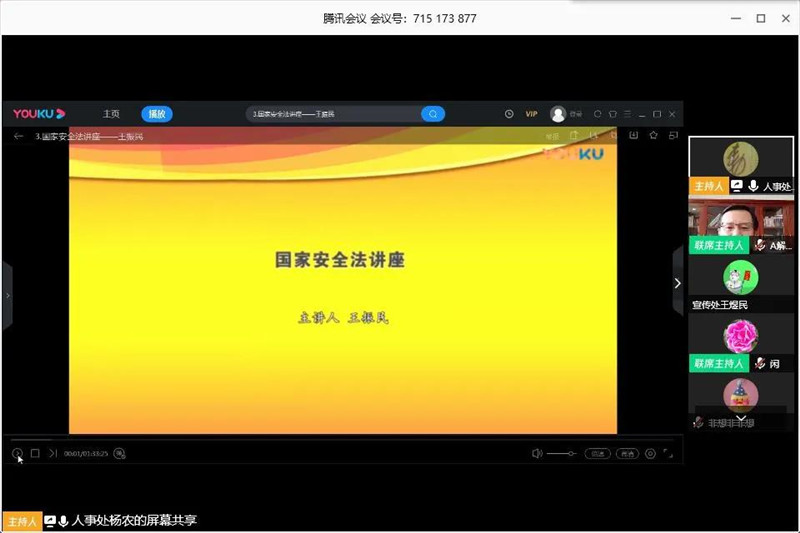Click the blue search button
Viewport: 800px width, 533px height.
coord(433,114)
